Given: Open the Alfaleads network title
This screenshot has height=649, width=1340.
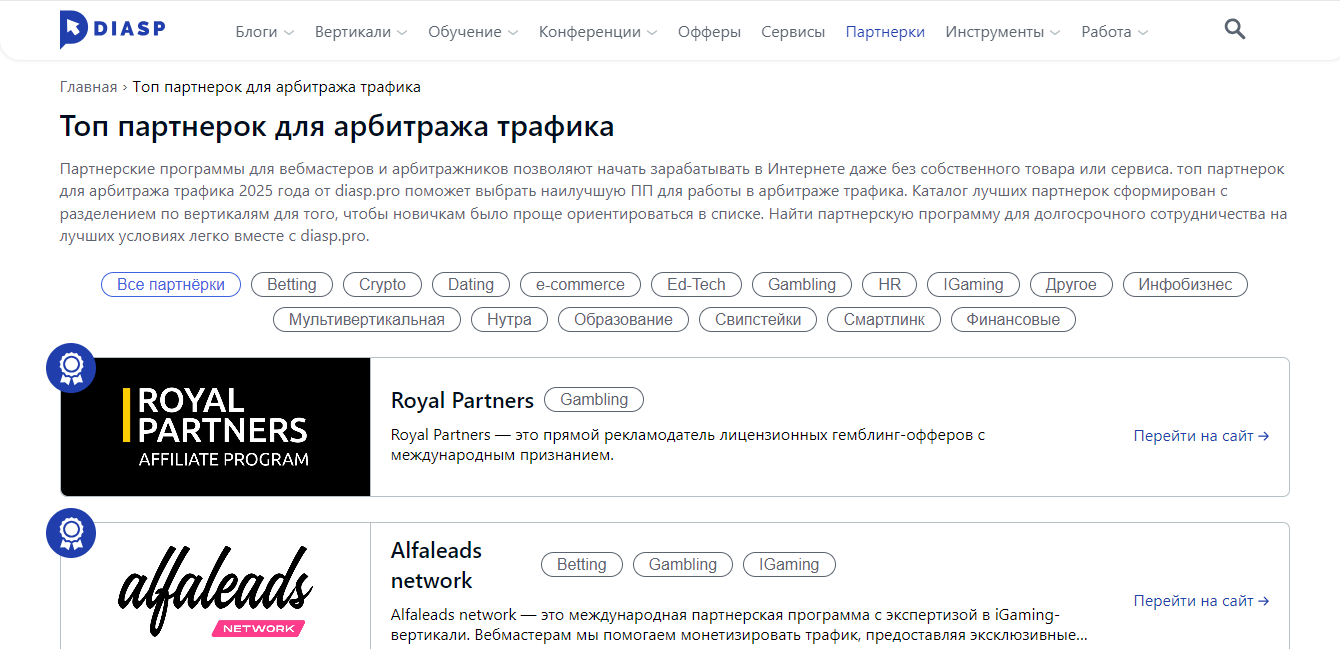Looking at the screenshot, I should pos(436,566).
